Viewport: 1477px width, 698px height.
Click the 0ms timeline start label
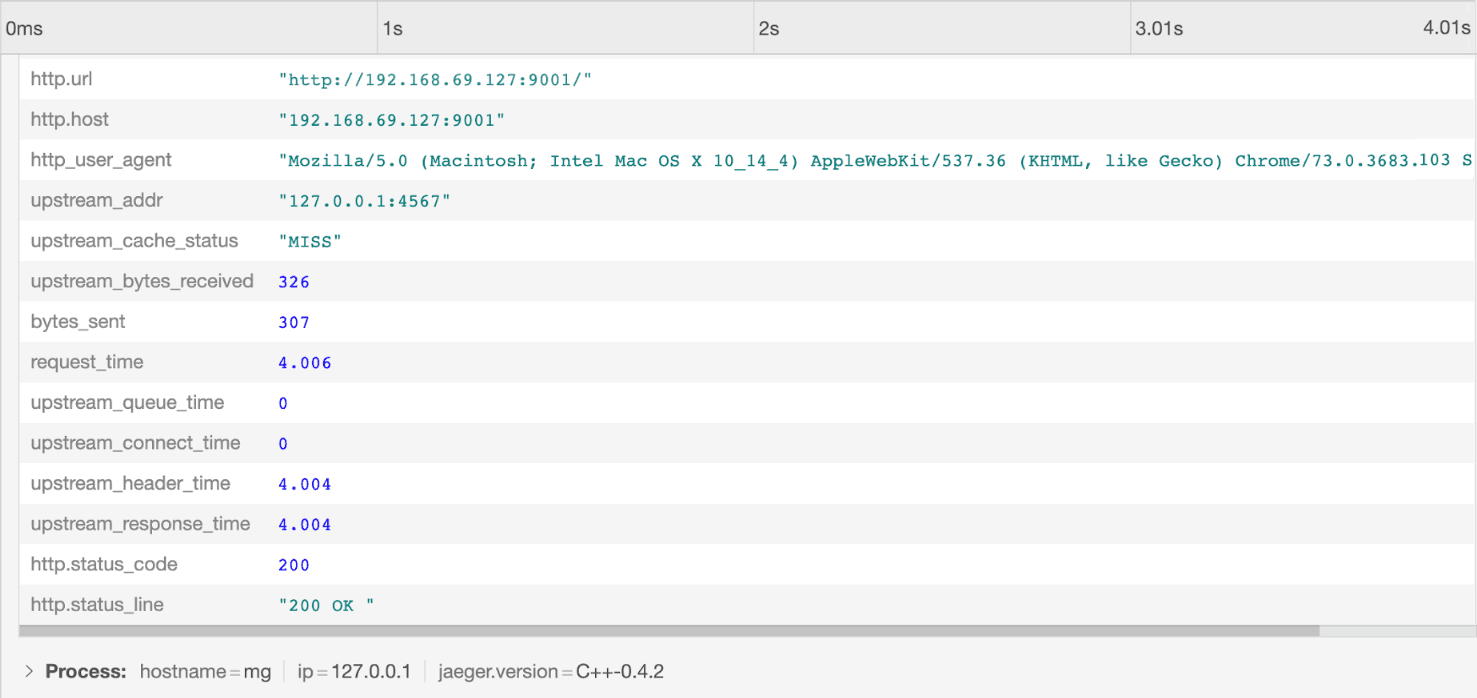tap(24, 29)
